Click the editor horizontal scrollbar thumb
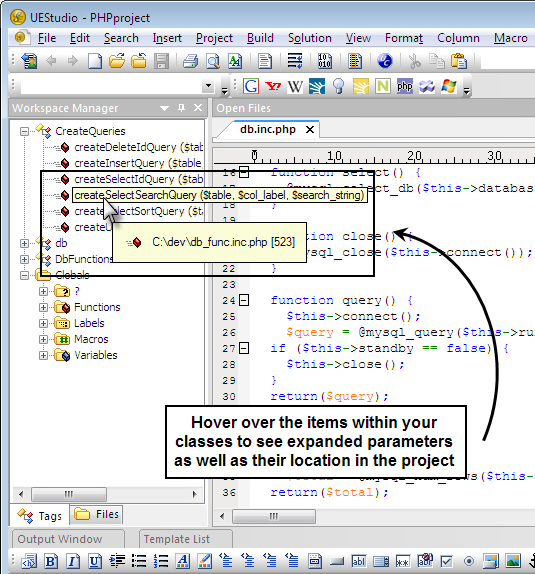 coord(274,516)
